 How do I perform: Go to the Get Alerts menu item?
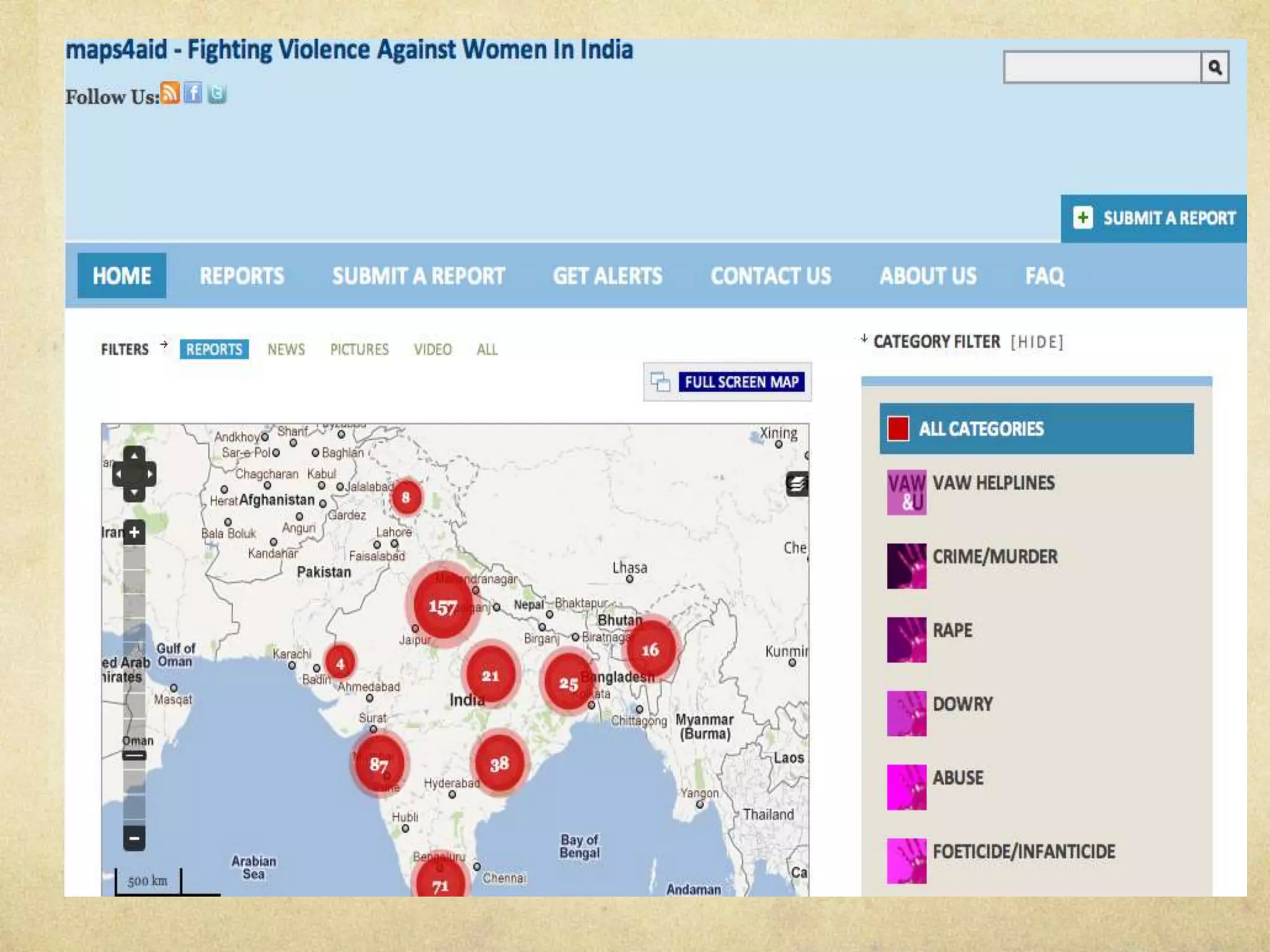(x=607, y=276)
